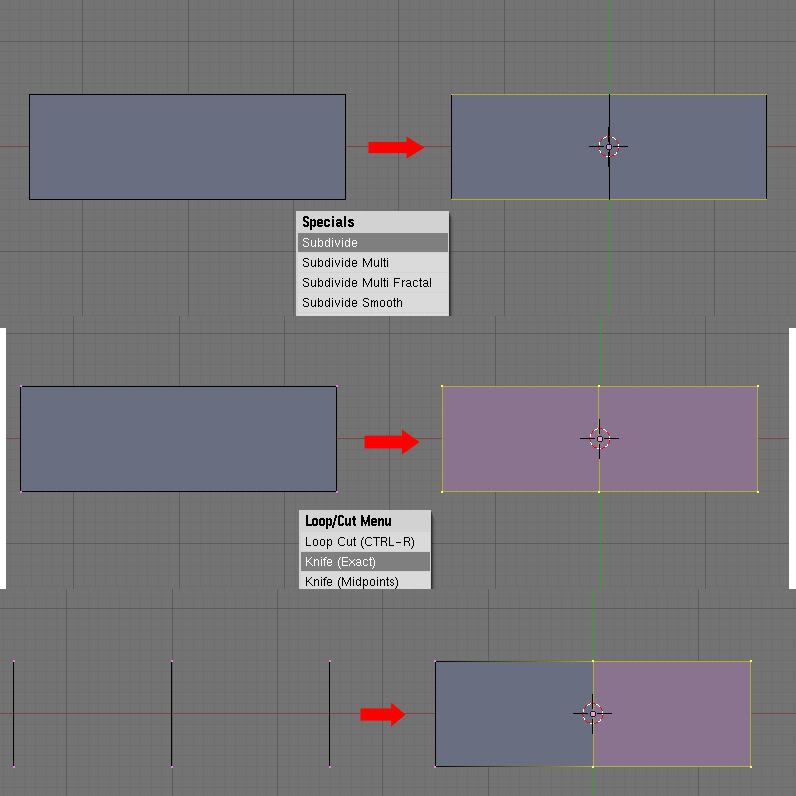
Task: Click the Specials menu title
Action: 328,222
